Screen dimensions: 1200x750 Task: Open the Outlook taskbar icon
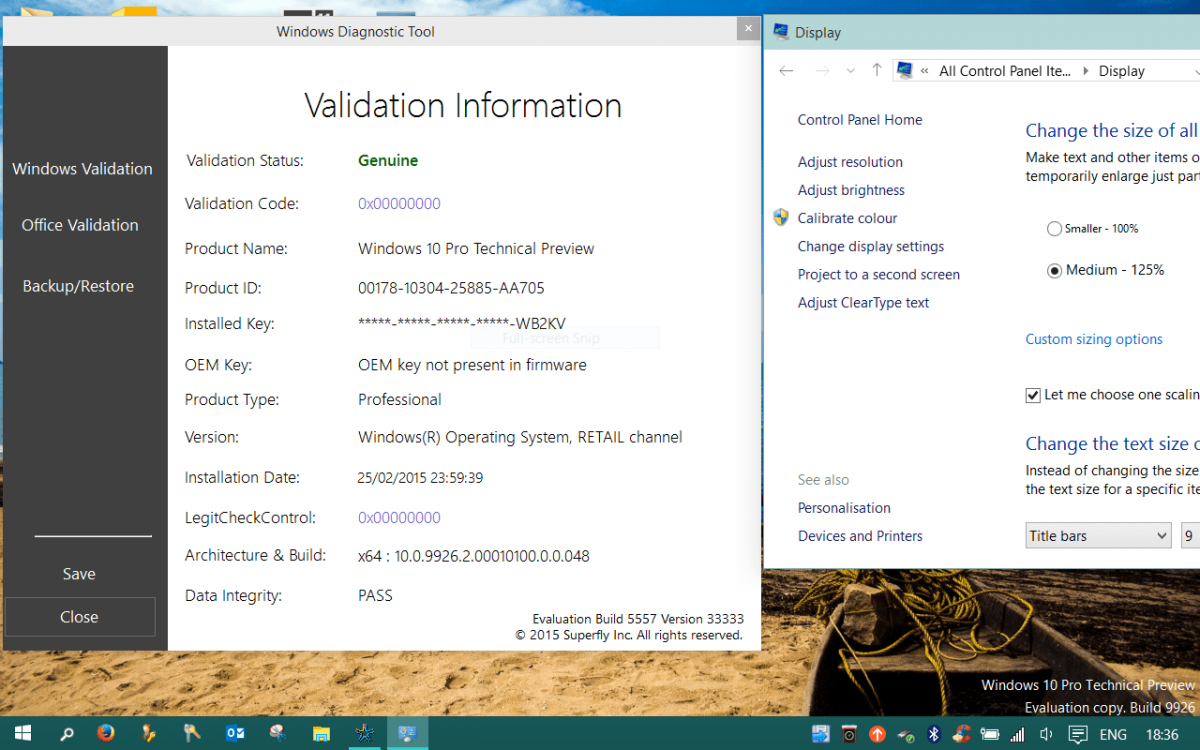[235, 733]
